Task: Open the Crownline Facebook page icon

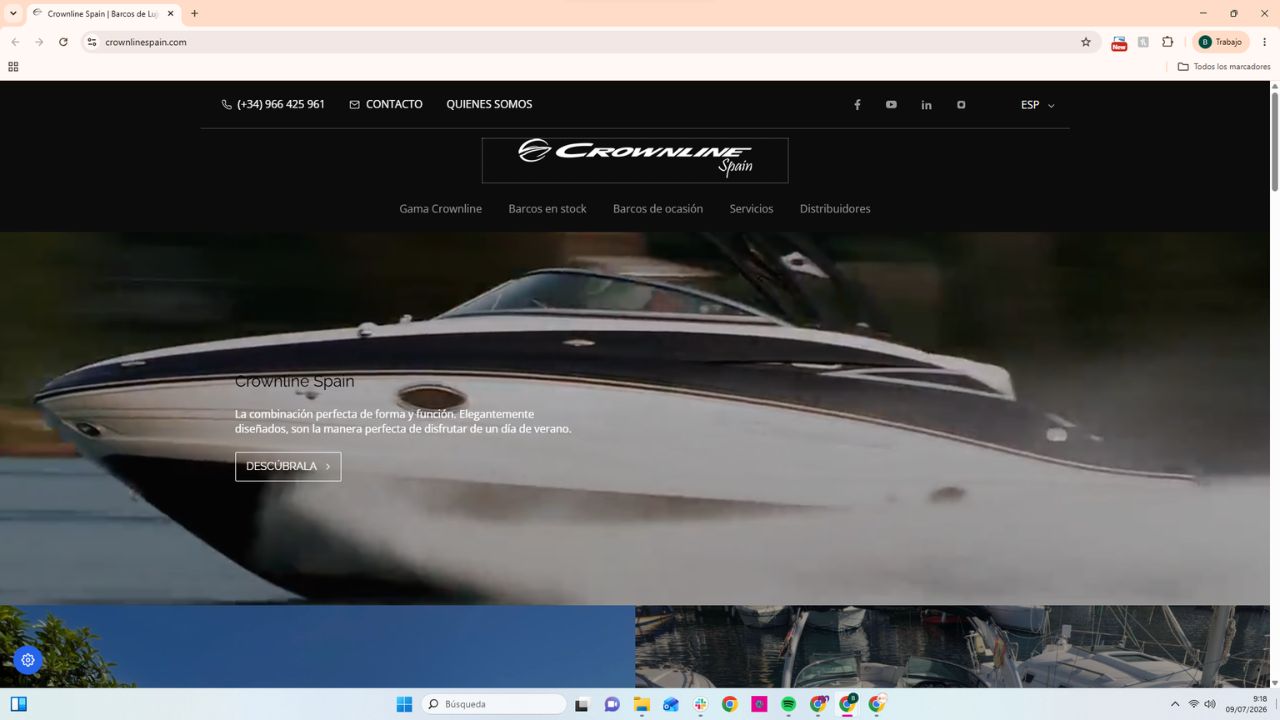Action: pos(857,105)
